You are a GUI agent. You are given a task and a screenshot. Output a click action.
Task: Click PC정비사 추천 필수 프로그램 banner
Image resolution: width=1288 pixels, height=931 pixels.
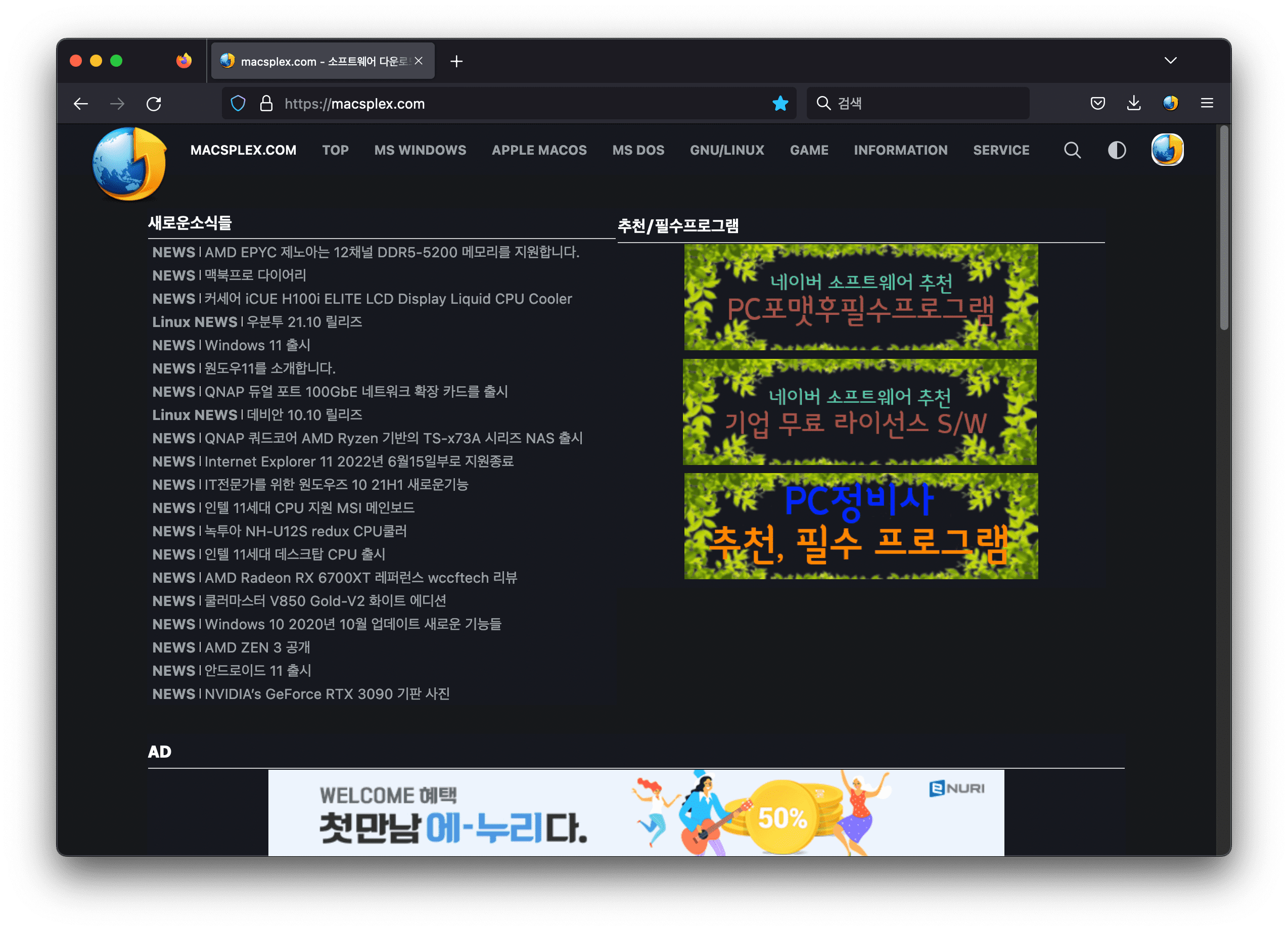click(861, 527)
